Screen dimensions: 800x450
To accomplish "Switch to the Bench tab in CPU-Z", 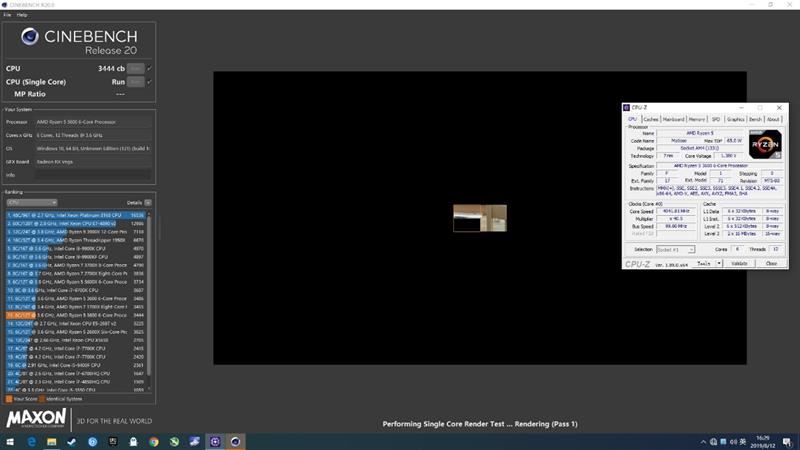I will (x=755, y=119).
